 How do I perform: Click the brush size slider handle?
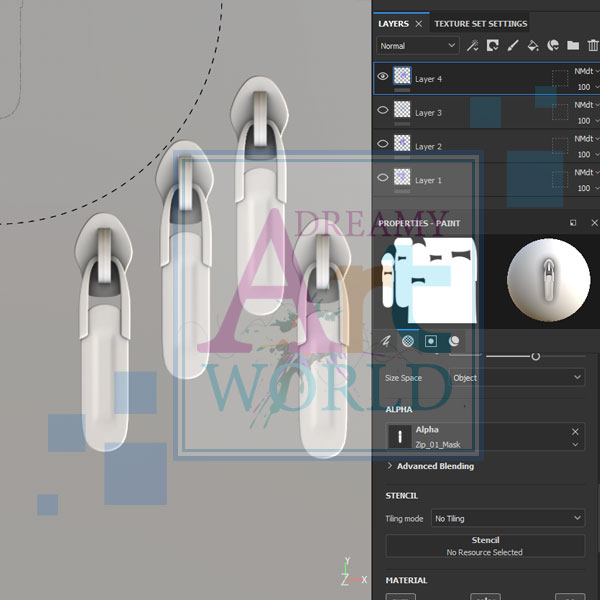coord(536,356)
